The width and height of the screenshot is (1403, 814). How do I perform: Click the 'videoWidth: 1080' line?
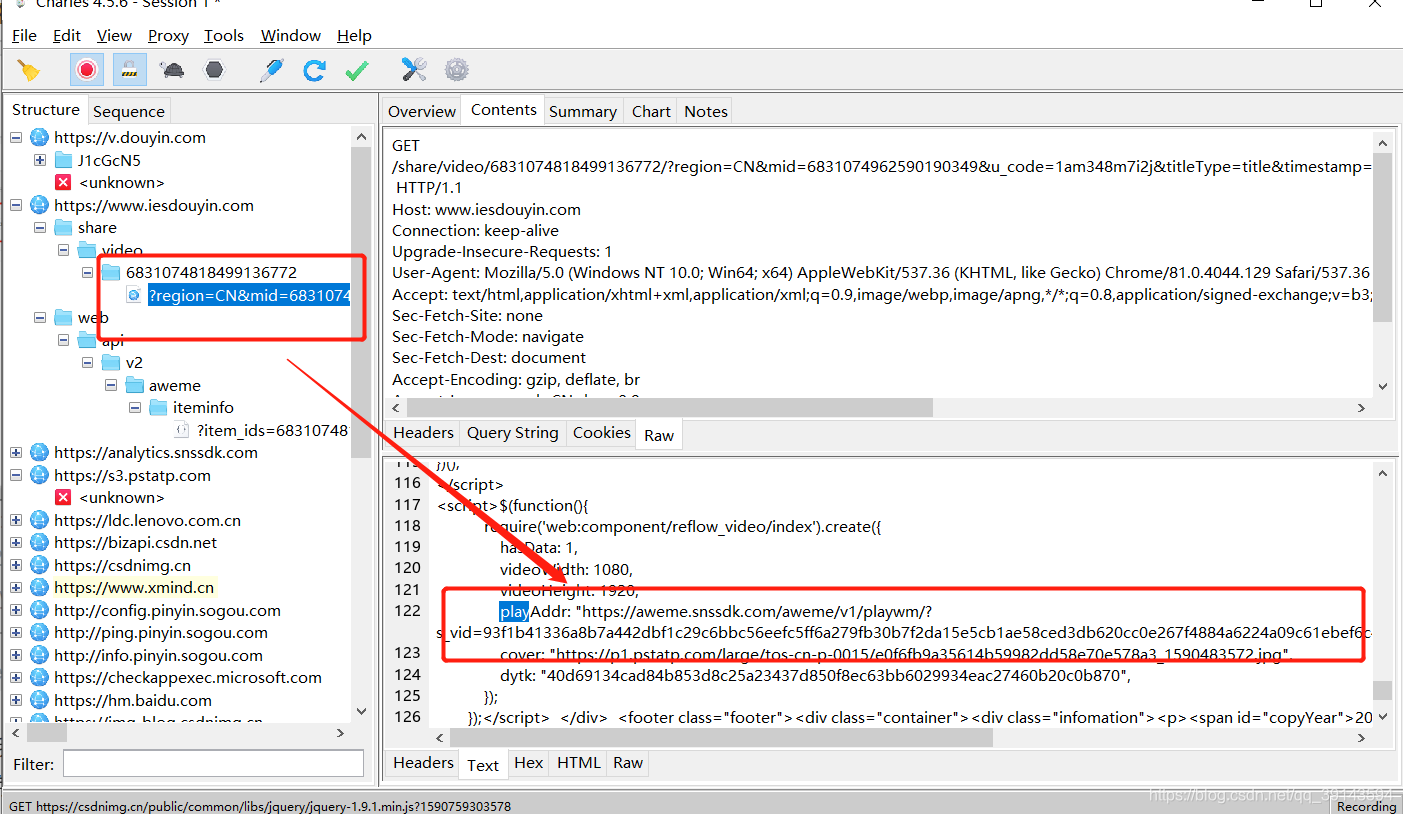click(x=565, y=569)
